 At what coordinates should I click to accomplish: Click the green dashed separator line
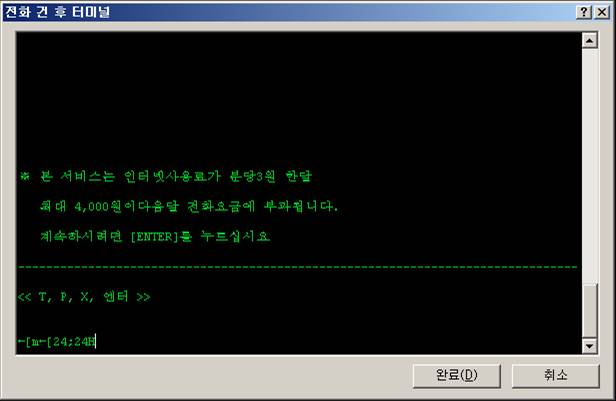coord(297,267)
